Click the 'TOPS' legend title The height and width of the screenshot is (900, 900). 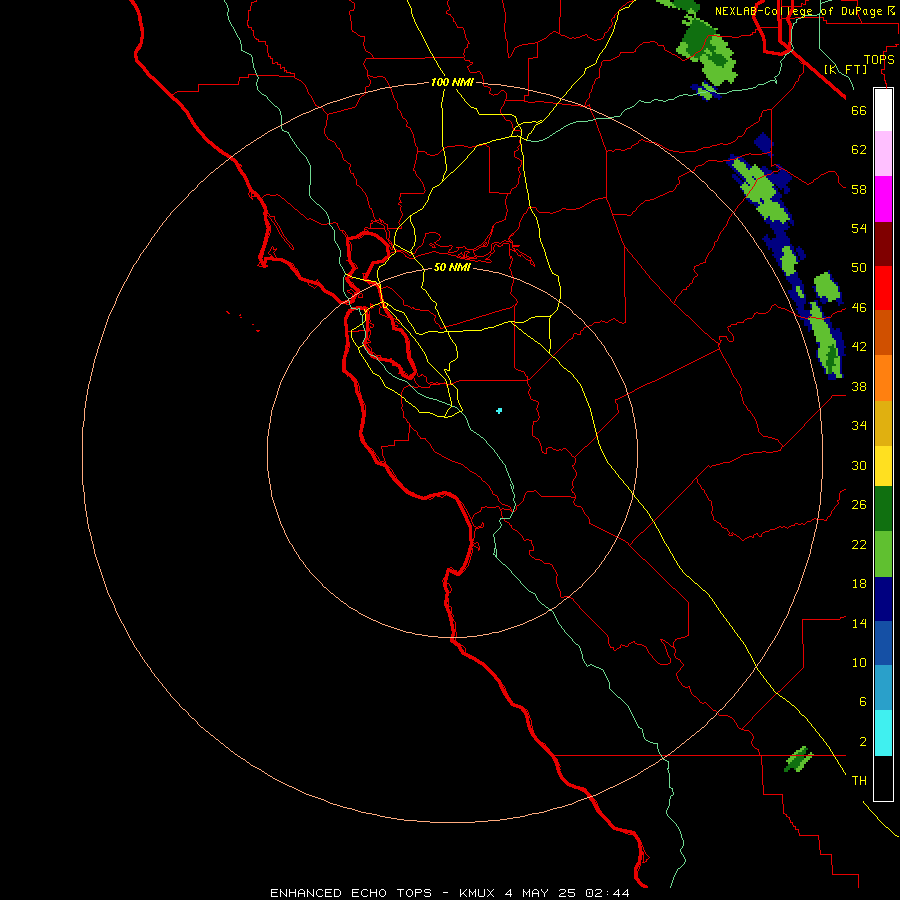[879, 60]
